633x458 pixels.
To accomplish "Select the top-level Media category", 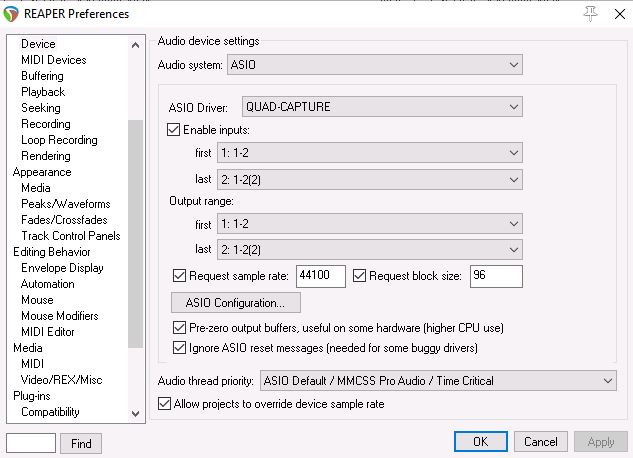I will pyautogui.click(x=27, y=348).
